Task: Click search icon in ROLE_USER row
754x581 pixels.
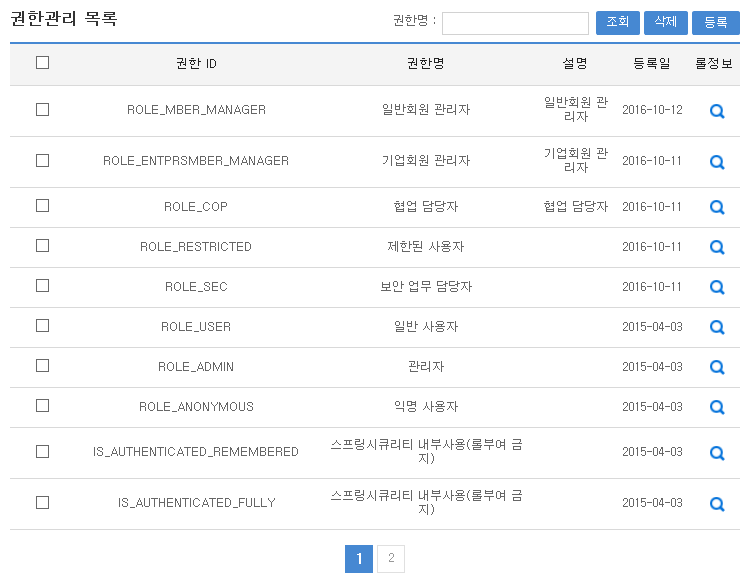Action: tap(716, 328)
